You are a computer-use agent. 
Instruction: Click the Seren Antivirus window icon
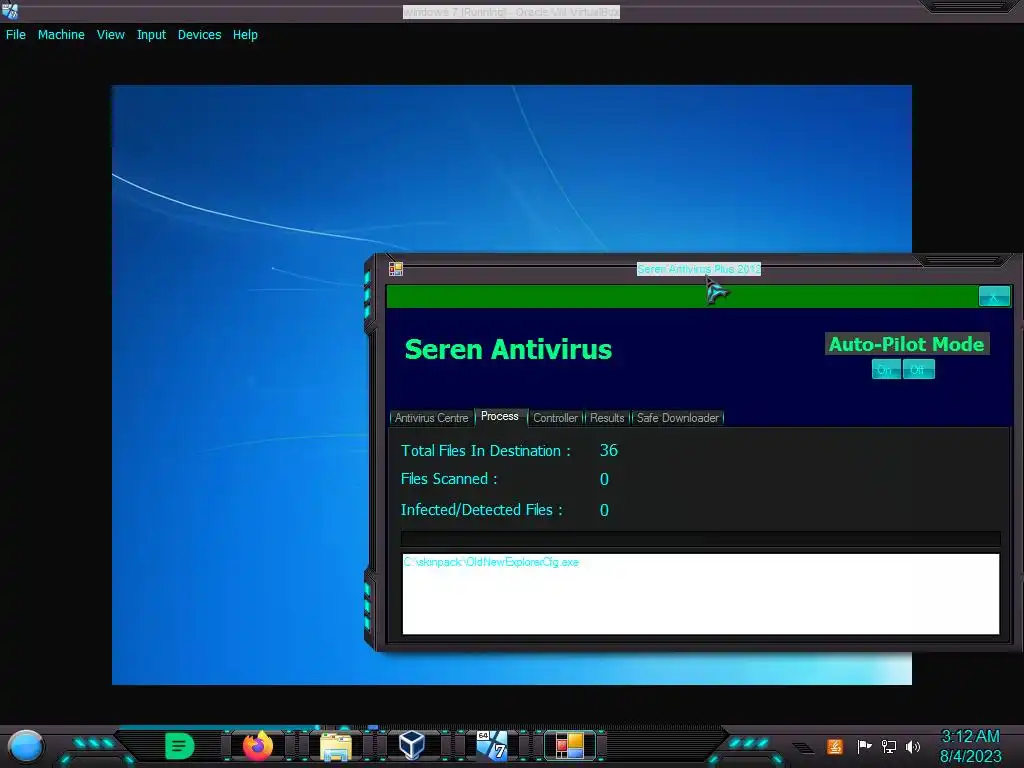(396, 269)
